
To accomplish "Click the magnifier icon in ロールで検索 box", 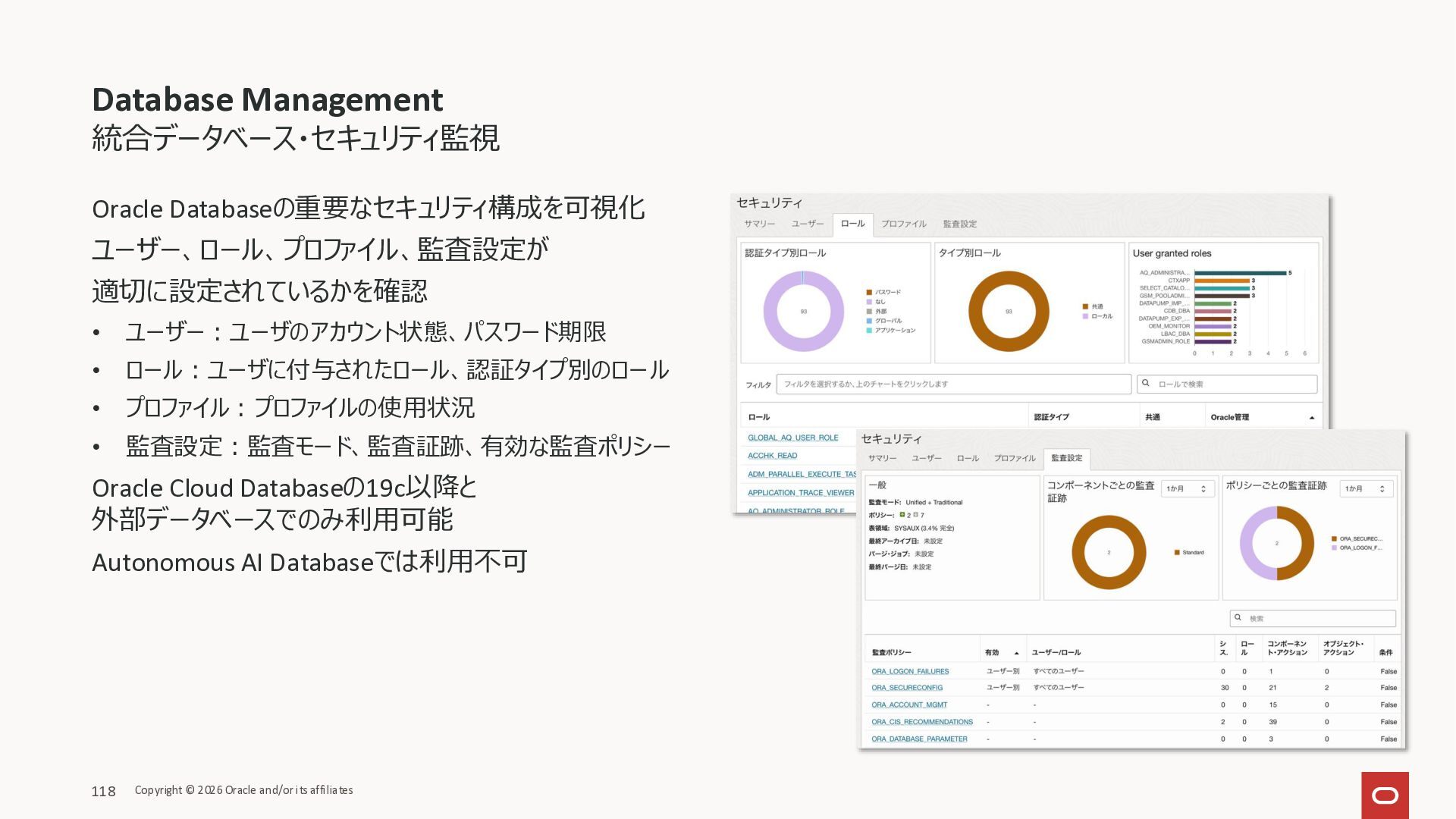I will [x=1146, y=384].
